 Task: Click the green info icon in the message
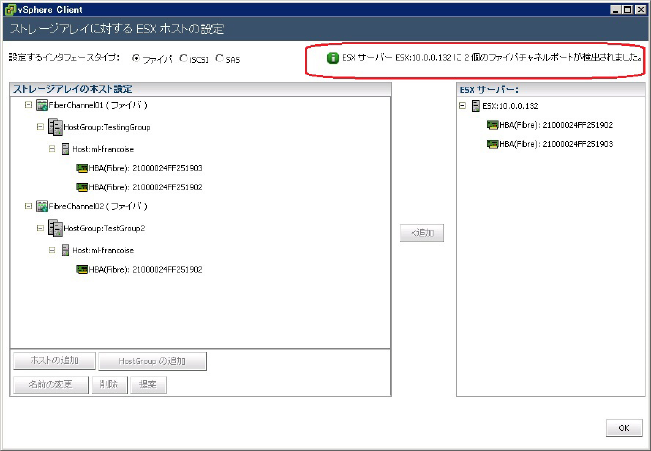click(x=333, y=58)
